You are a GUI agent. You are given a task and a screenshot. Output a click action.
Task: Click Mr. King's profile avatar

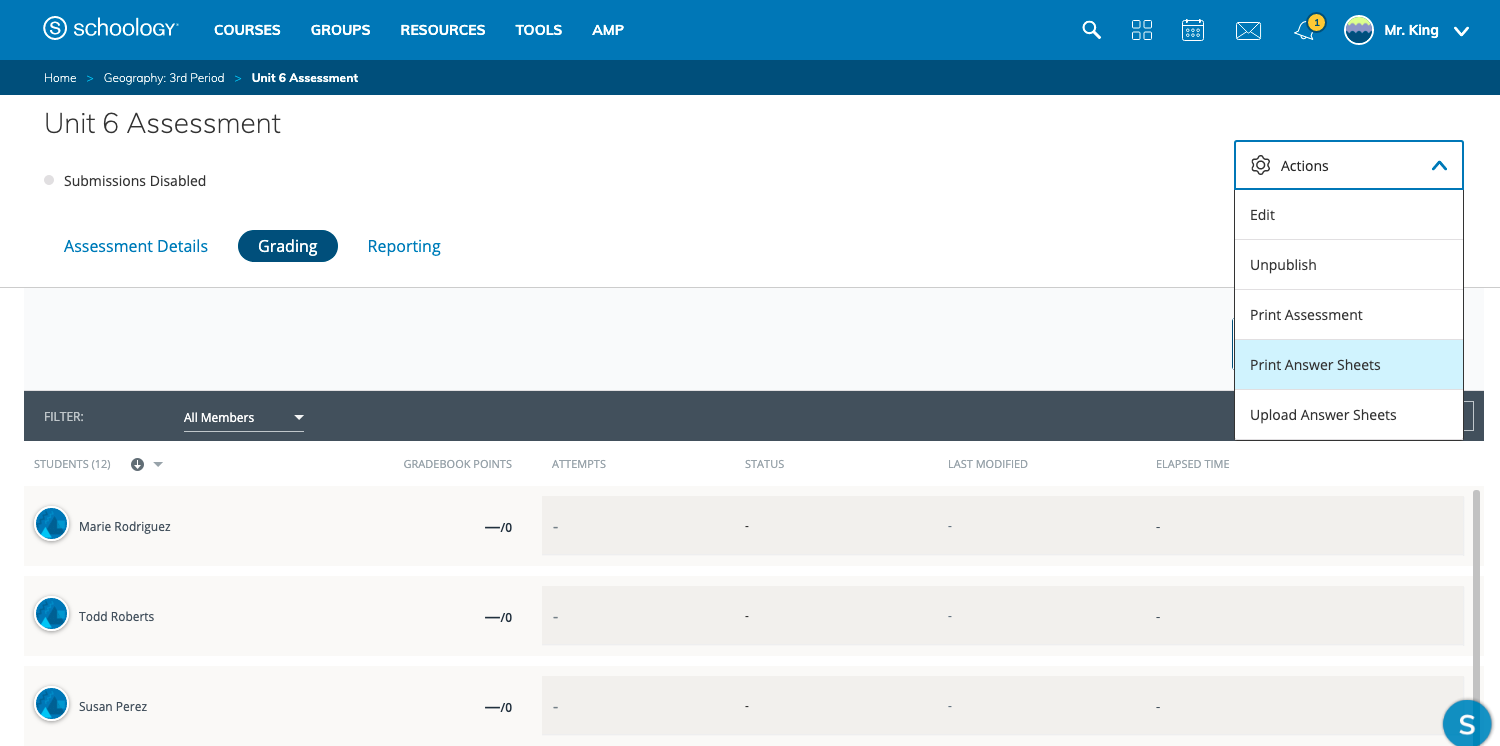(x=1358, y=30)
